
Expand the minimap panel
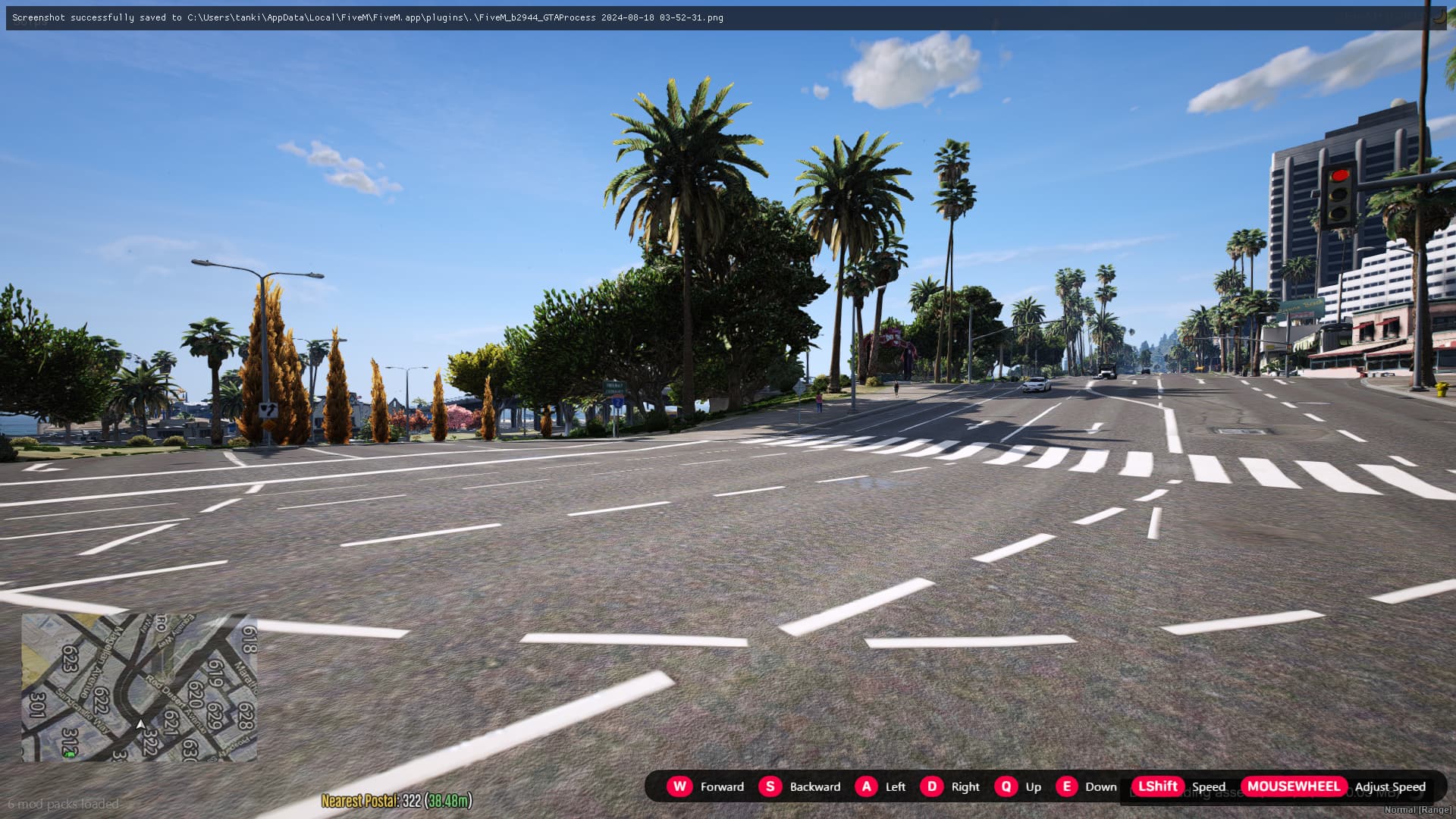click(x=139, y=686)
